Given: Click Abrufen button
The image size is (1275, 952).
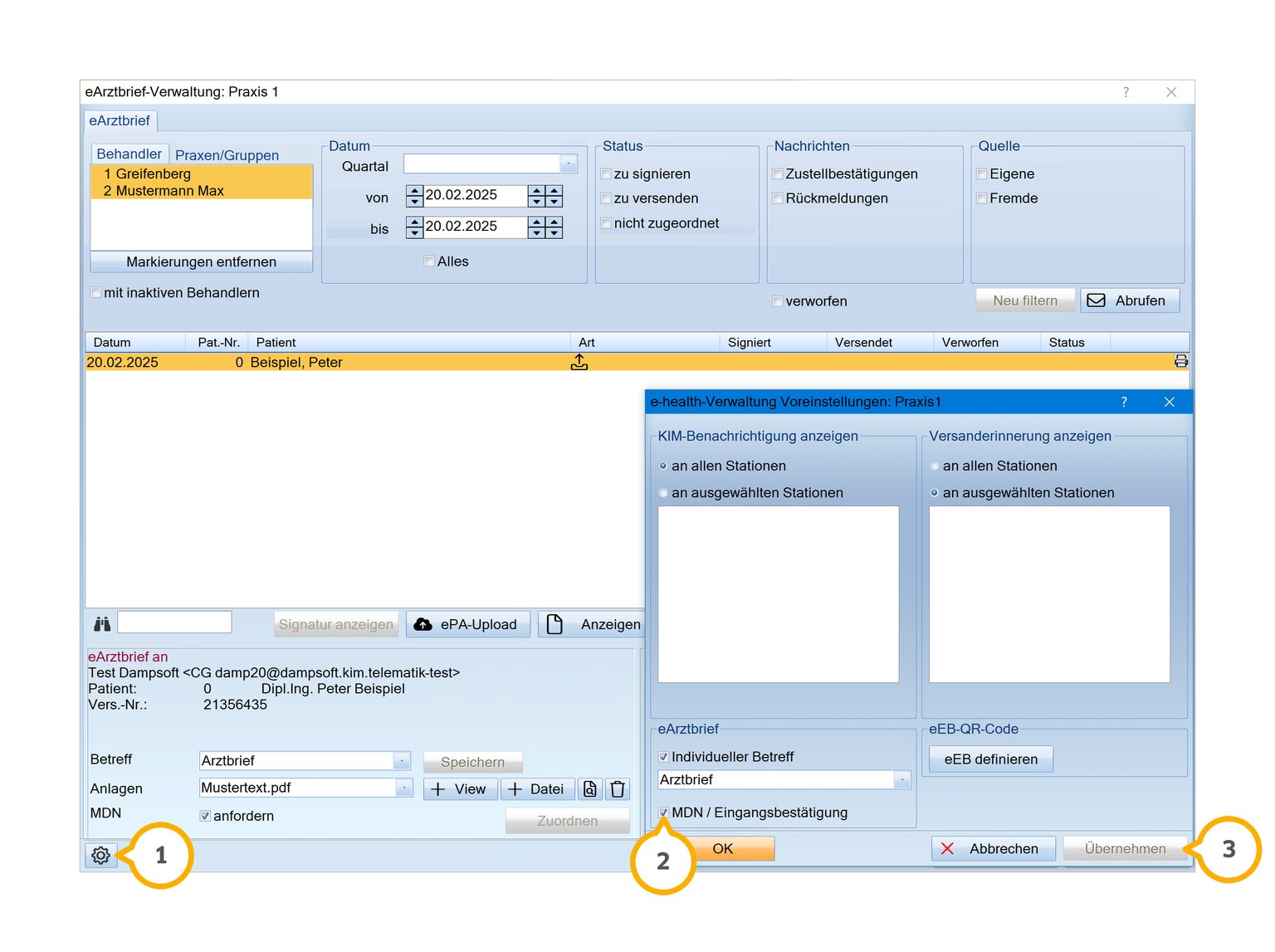Looking at the screenshot, I should tap(1129, 300).
